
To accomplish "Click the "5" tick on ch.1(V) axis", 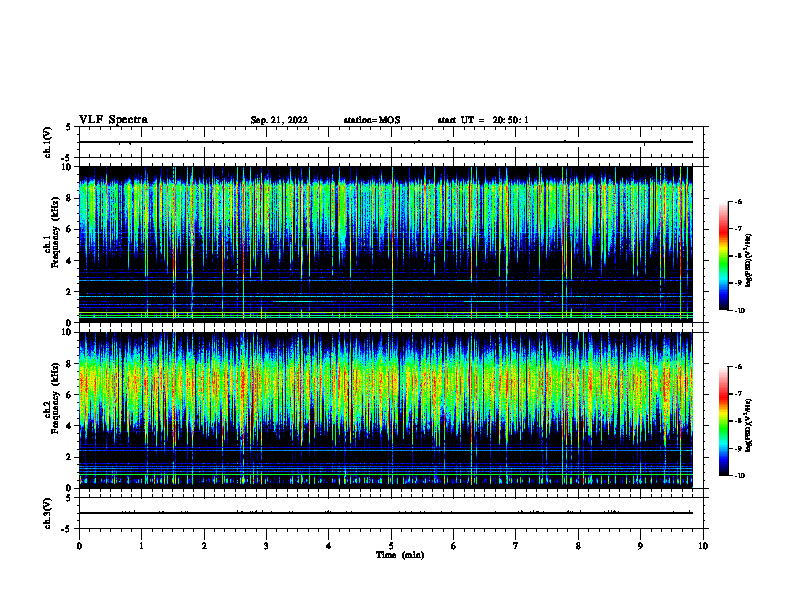I will point(70,127).
